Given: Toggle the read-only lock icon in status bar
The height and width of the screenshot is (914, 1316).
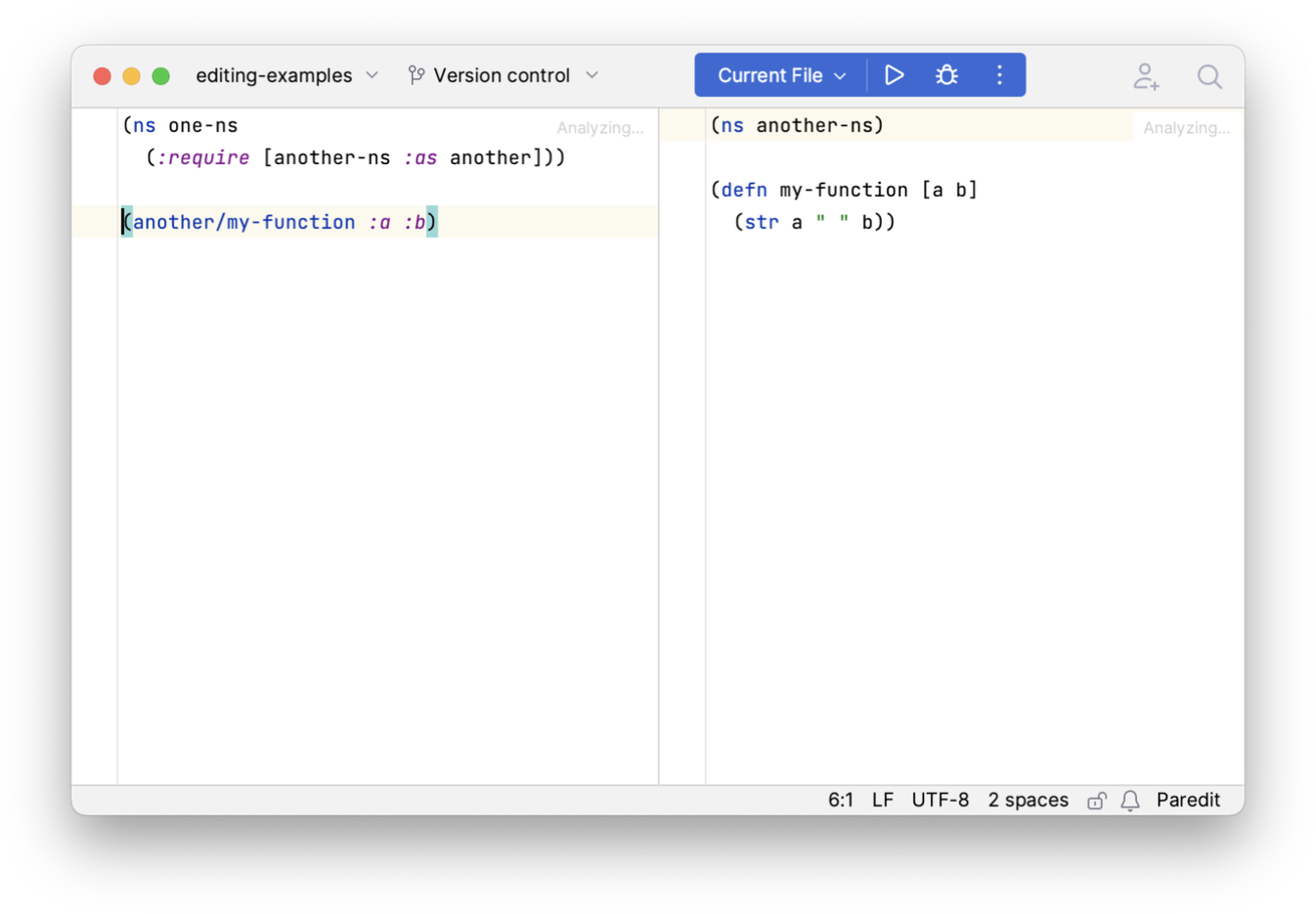Looking at the screenshot, I should [x=1097, y=801].
